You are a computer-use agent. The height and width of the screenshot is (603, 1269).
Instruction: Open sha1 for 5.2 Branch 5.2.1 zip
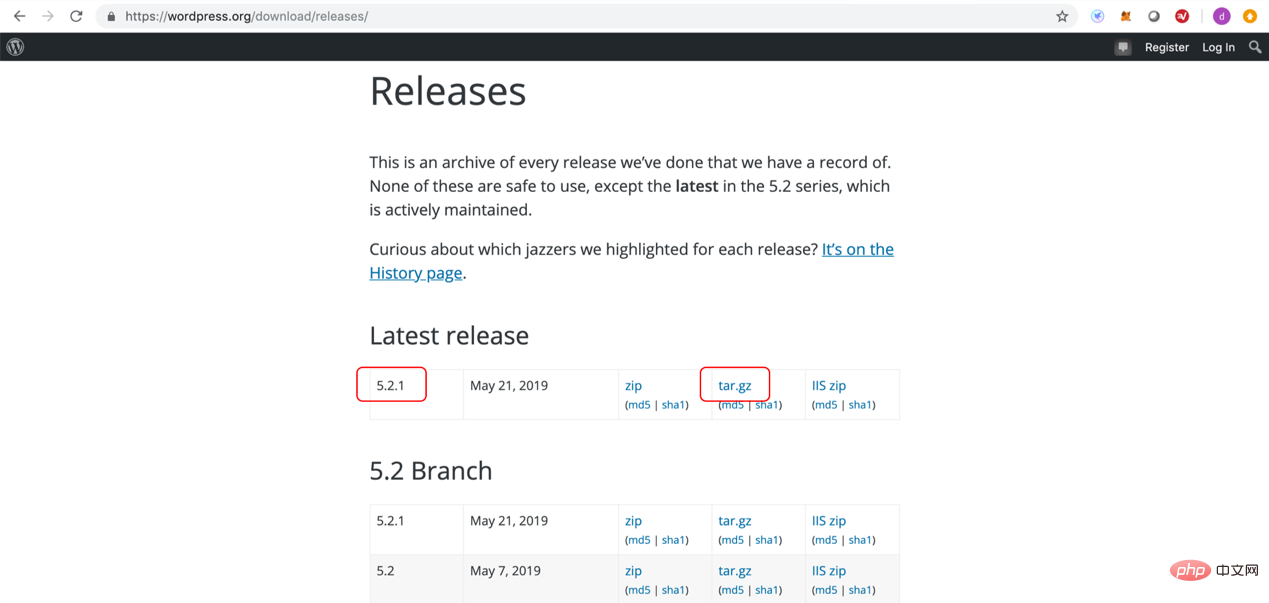[x=673, y=540]
